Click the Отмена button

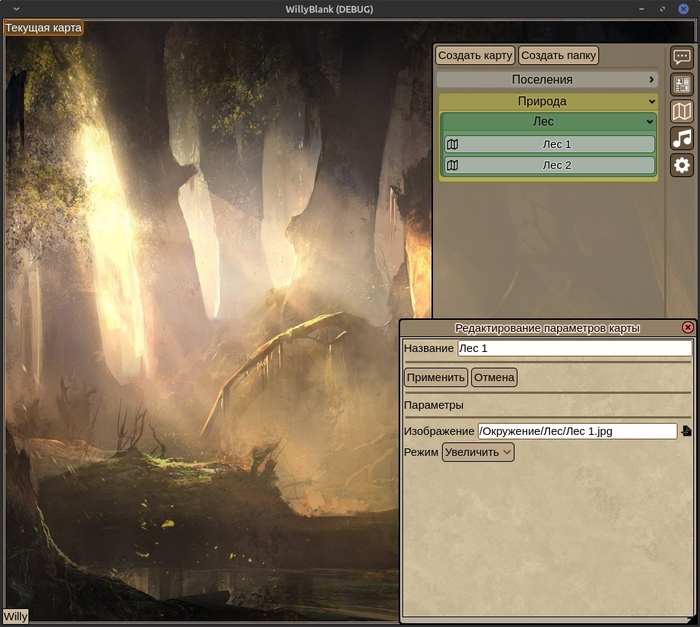tap(493, 377)
